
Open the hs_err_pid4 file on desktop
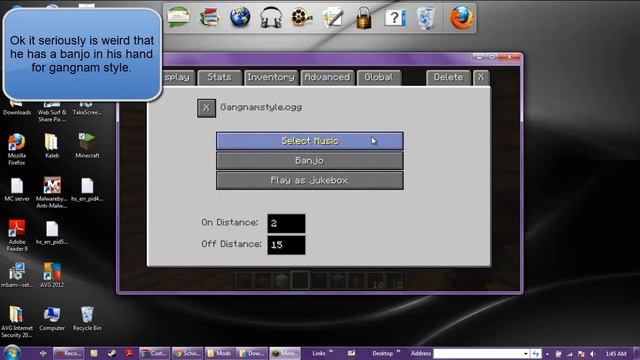[x=87, y=189]
